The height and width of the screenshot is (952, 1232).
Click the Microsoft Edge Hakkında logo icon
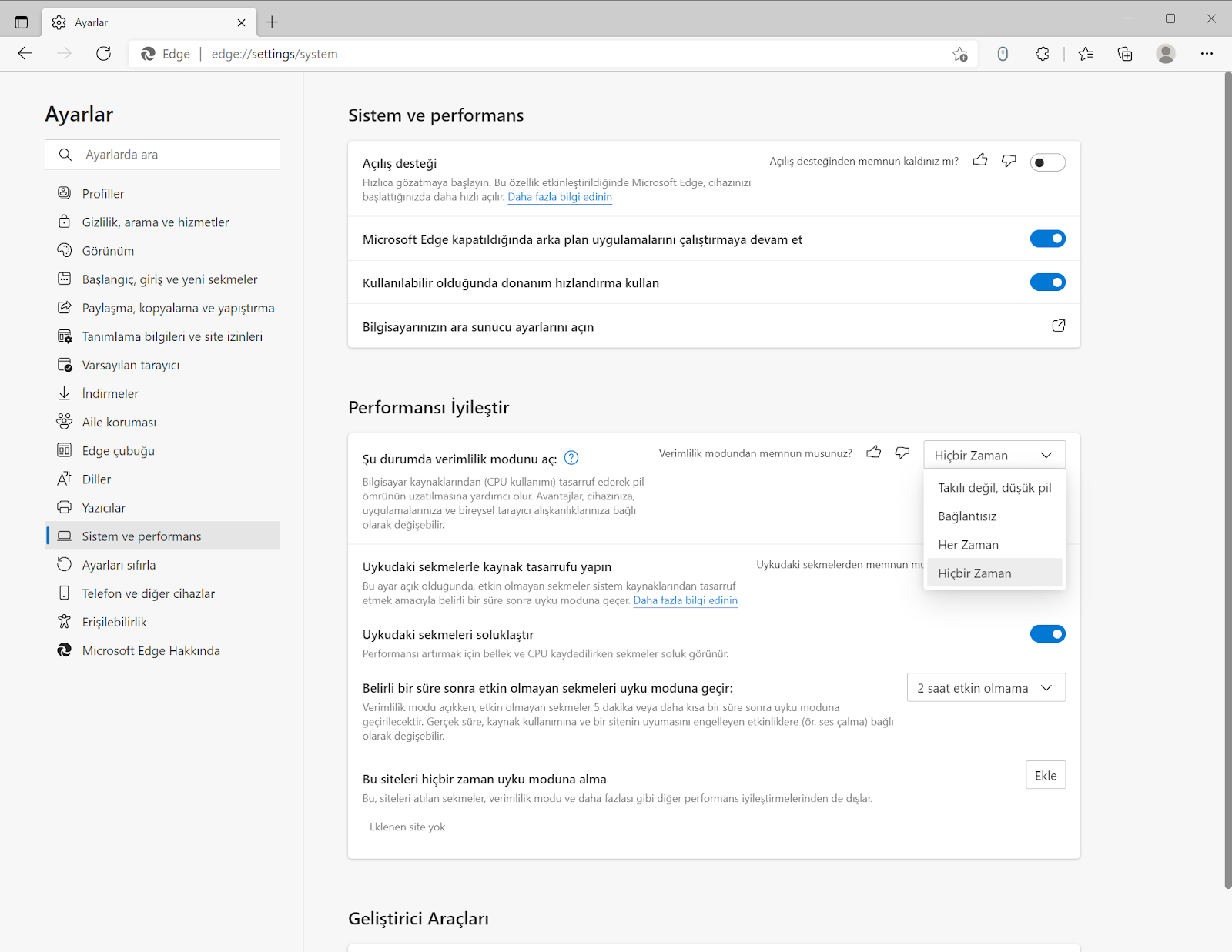coord(65,650)
